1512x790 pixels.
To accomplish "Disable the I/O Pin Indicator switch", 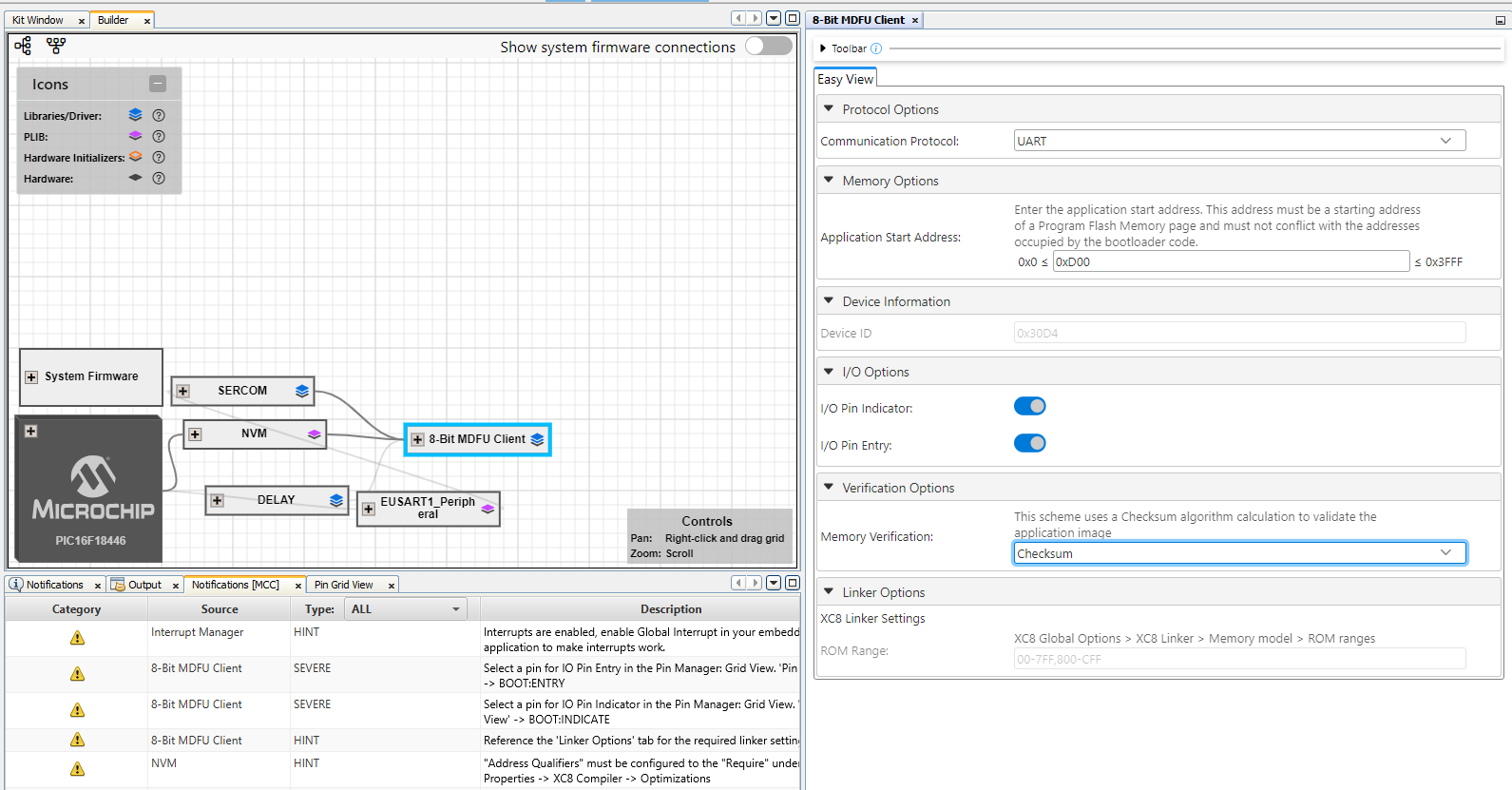I will click(1029, 406).
